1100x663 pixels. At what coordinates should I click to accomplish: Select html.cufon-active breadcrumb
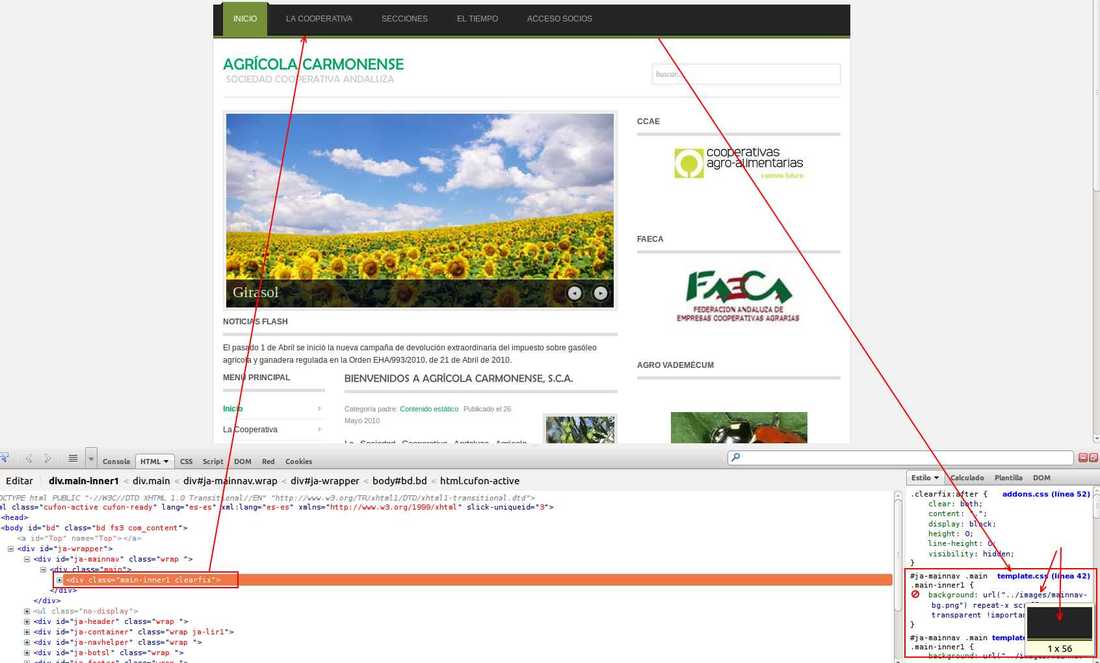coord(480,481)
